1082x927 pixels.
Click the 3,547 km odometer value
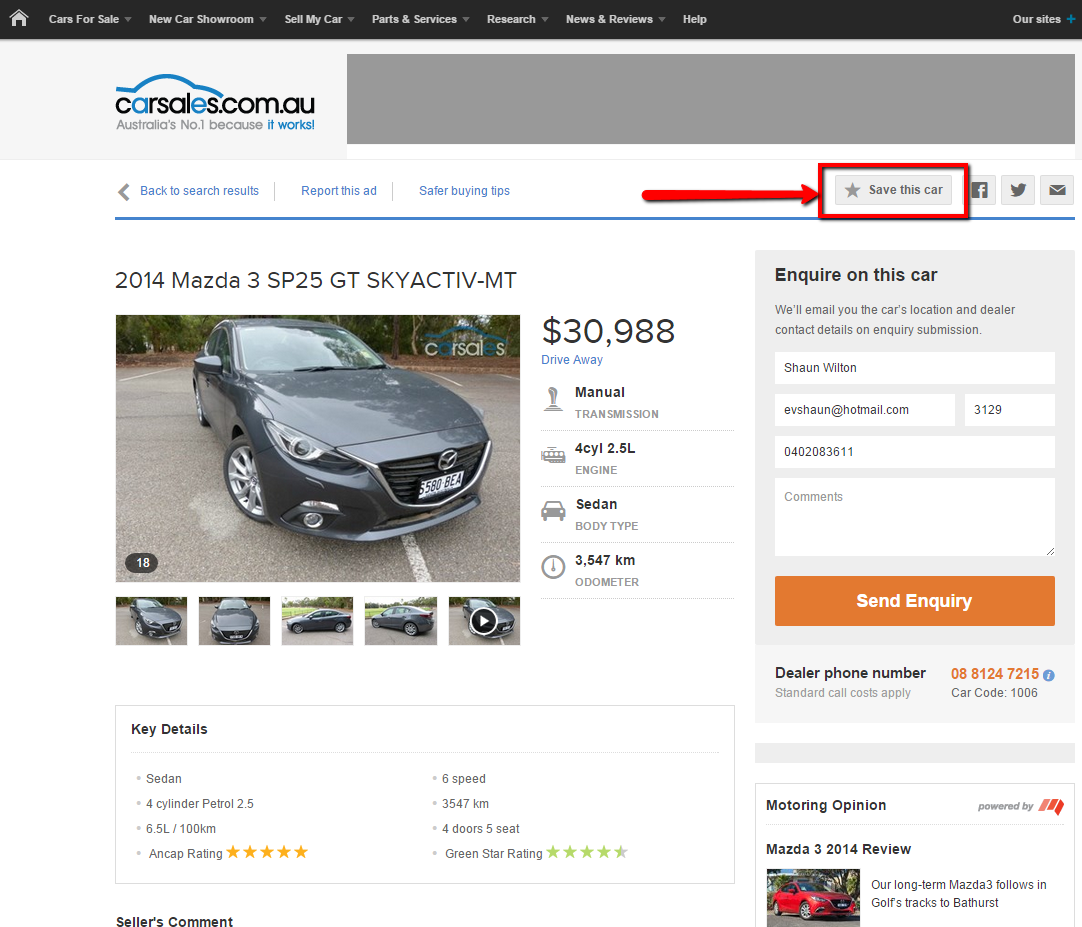(605, 560)
